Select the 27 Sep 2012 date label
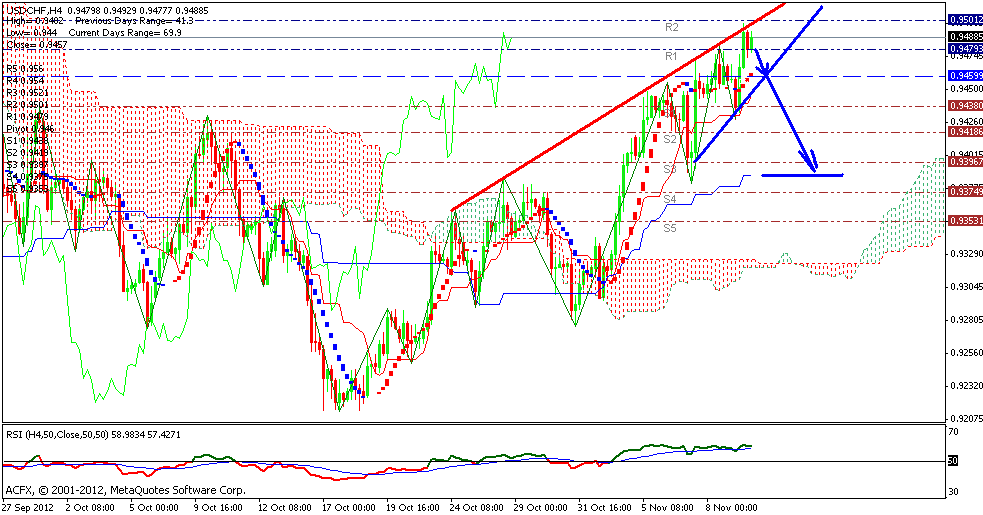Image resolution: width=983 pixels, height=515 pixels. pos(29,507)
